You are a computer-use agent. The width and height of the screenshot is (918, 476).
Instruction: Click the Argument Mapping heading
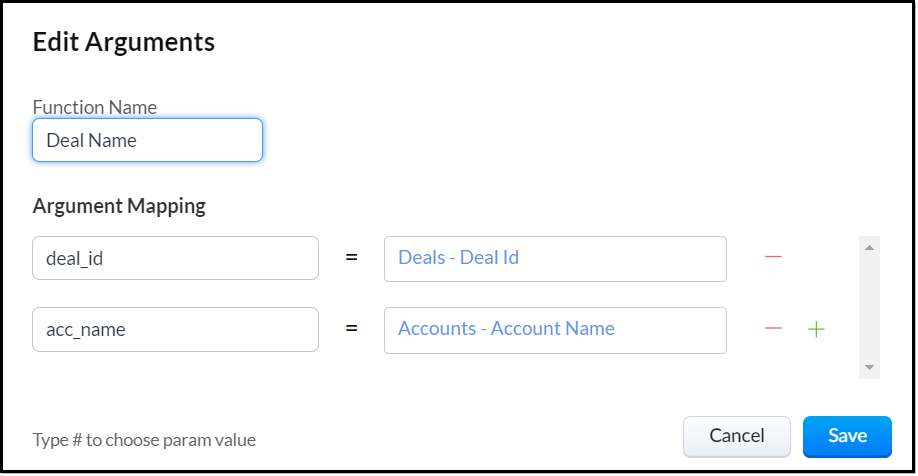pyautogui.click(x=119, y=206)
